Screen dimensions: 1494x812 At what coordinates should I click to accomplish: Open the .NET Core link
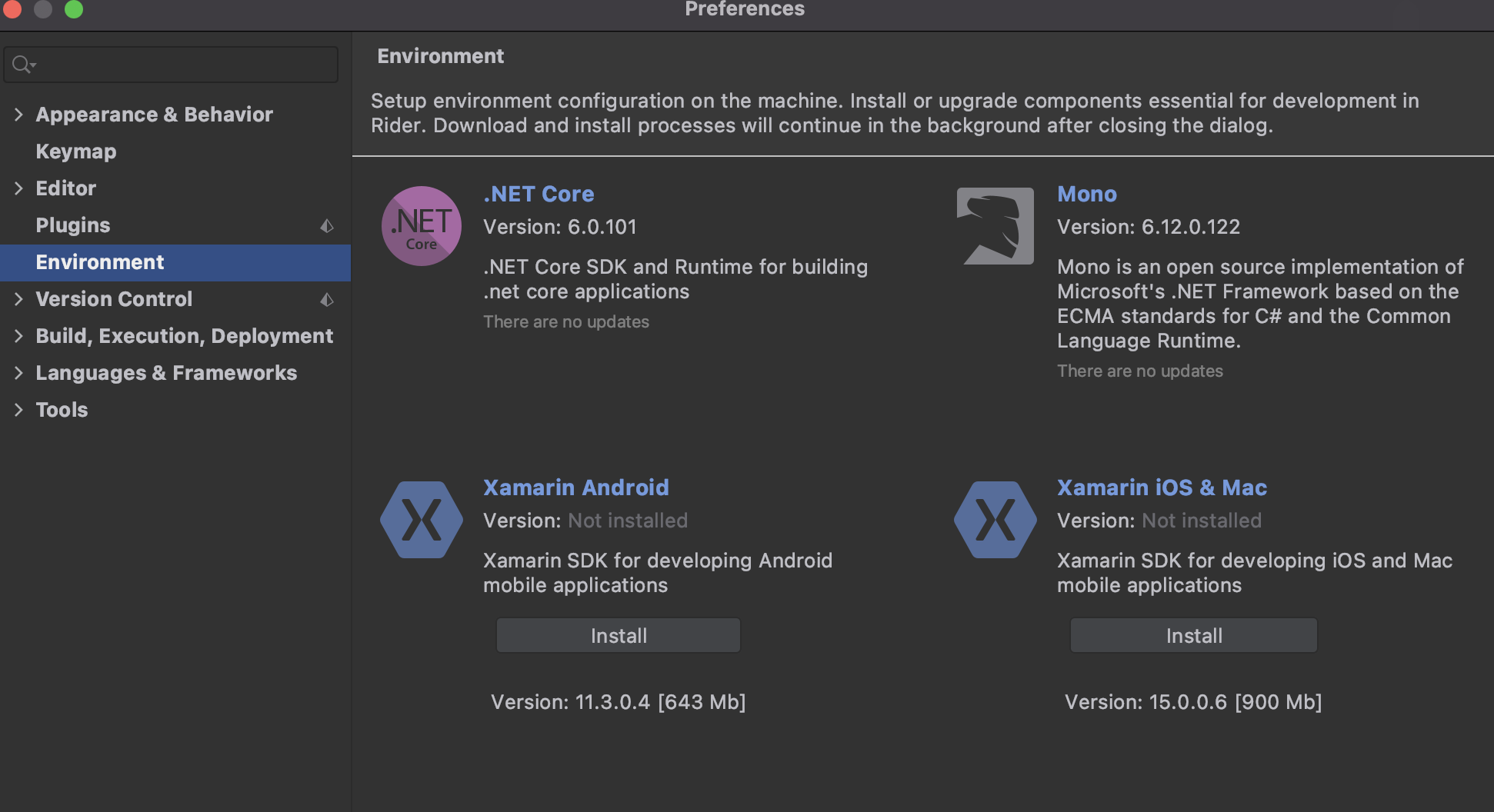[539, 194]
